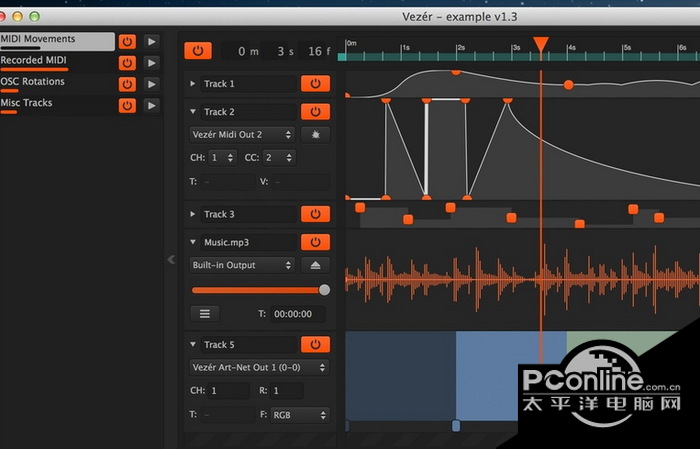
Task: Click the green zoom window button
Action: click(x=34, y=17)
